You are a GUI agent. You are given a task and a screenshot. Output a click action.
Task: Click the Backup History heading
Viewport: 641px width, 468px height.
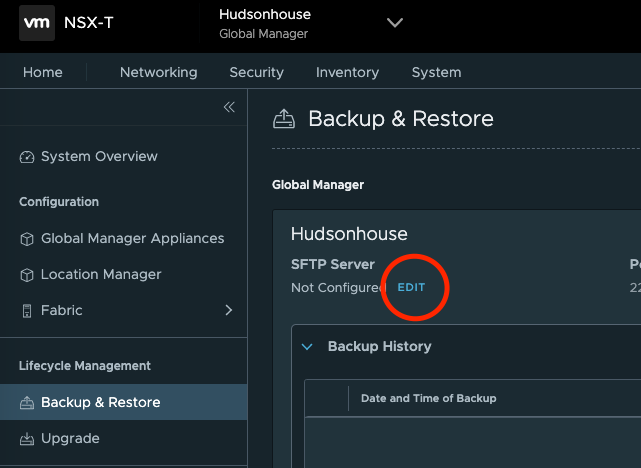[x=379, y=346]
